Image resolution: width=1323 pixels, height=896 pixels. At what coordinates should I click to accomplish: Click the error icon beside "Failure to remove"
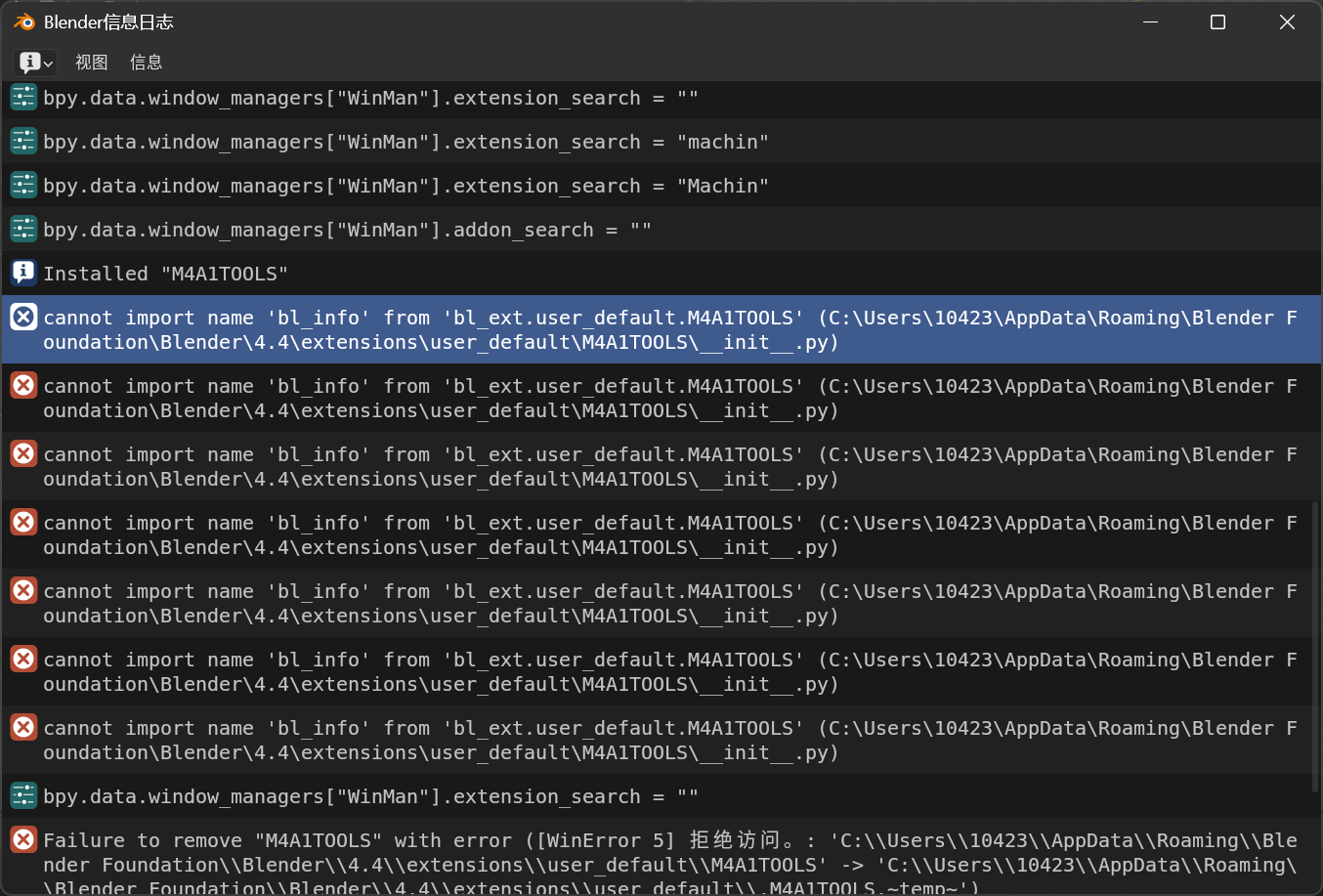pyautogui.click(x=23, y=839)
